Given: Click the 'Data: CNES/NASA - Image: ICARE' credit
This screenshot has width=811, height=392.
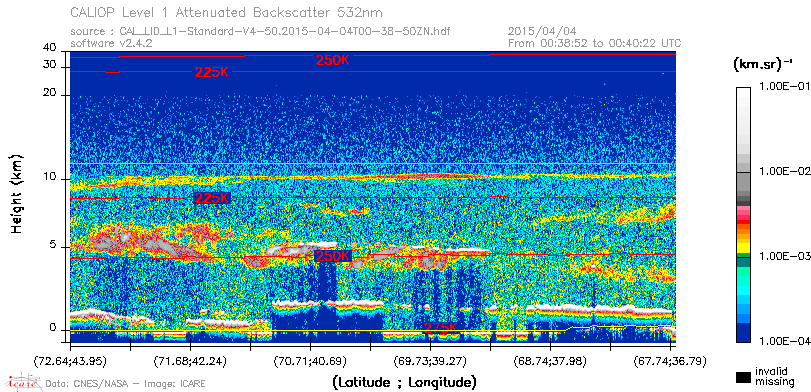Looking at the screenshot, I should tap(125, 384).
